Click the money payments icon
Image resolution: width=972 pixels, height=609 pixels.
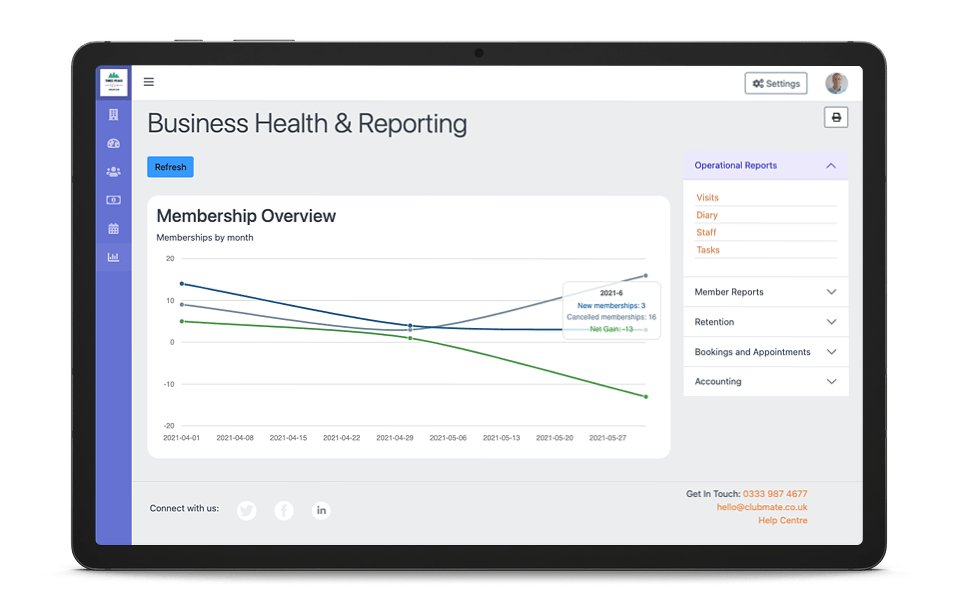coord(113,200)
